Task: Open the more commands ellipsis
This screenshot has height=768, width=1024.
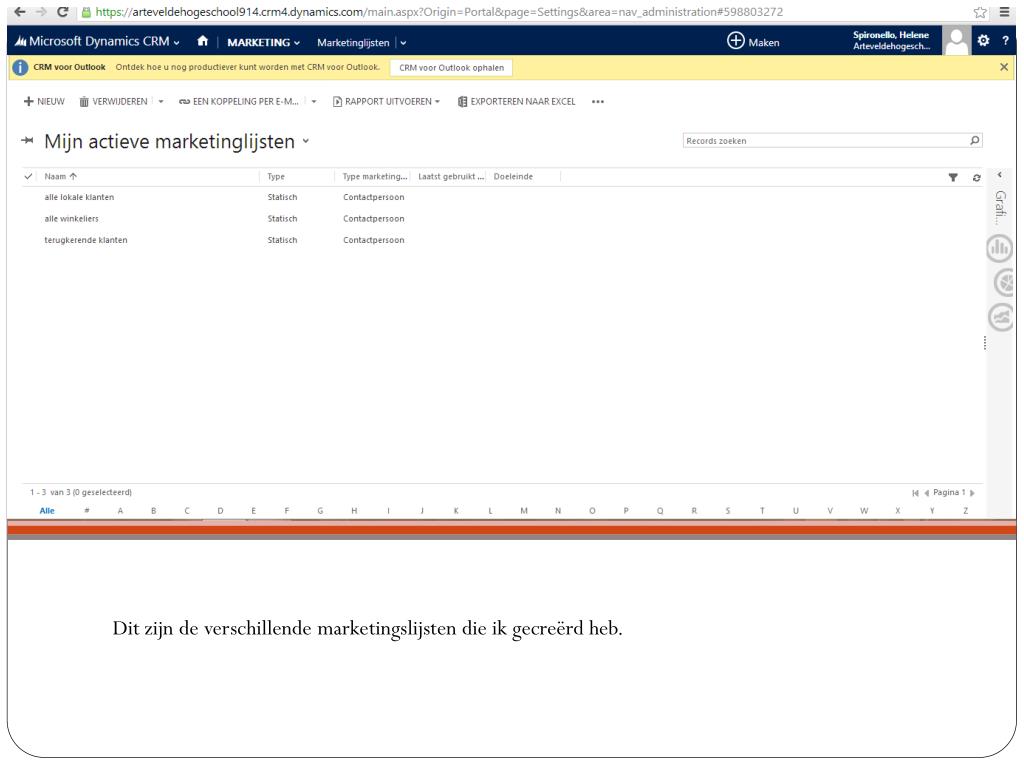Action: click(x=598, y=101)
